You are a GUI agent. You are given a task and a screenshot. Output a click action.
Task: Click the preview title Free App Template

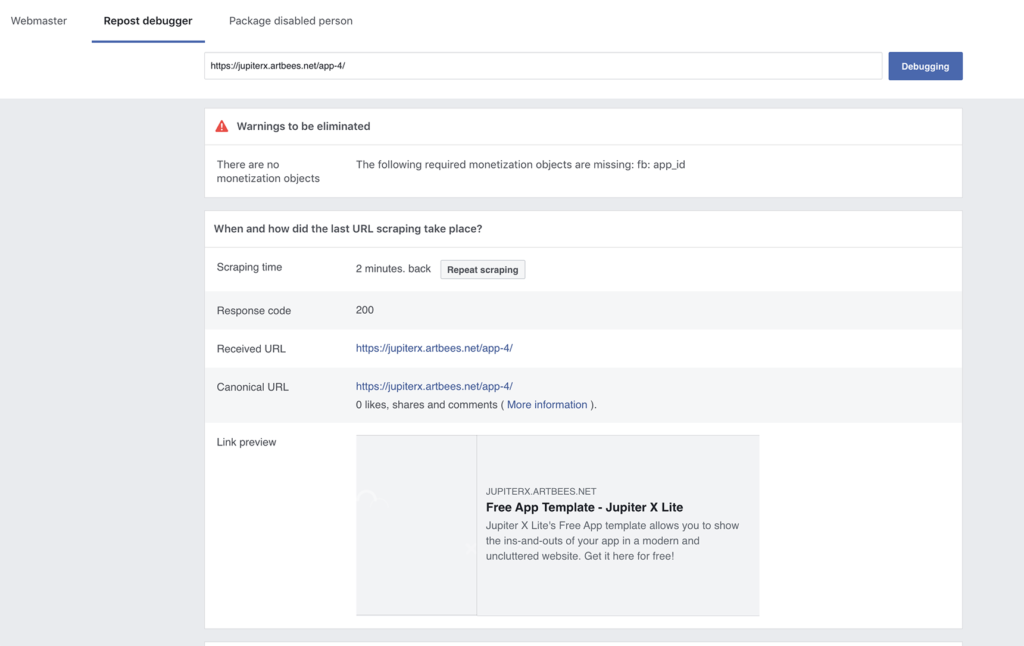584,508
